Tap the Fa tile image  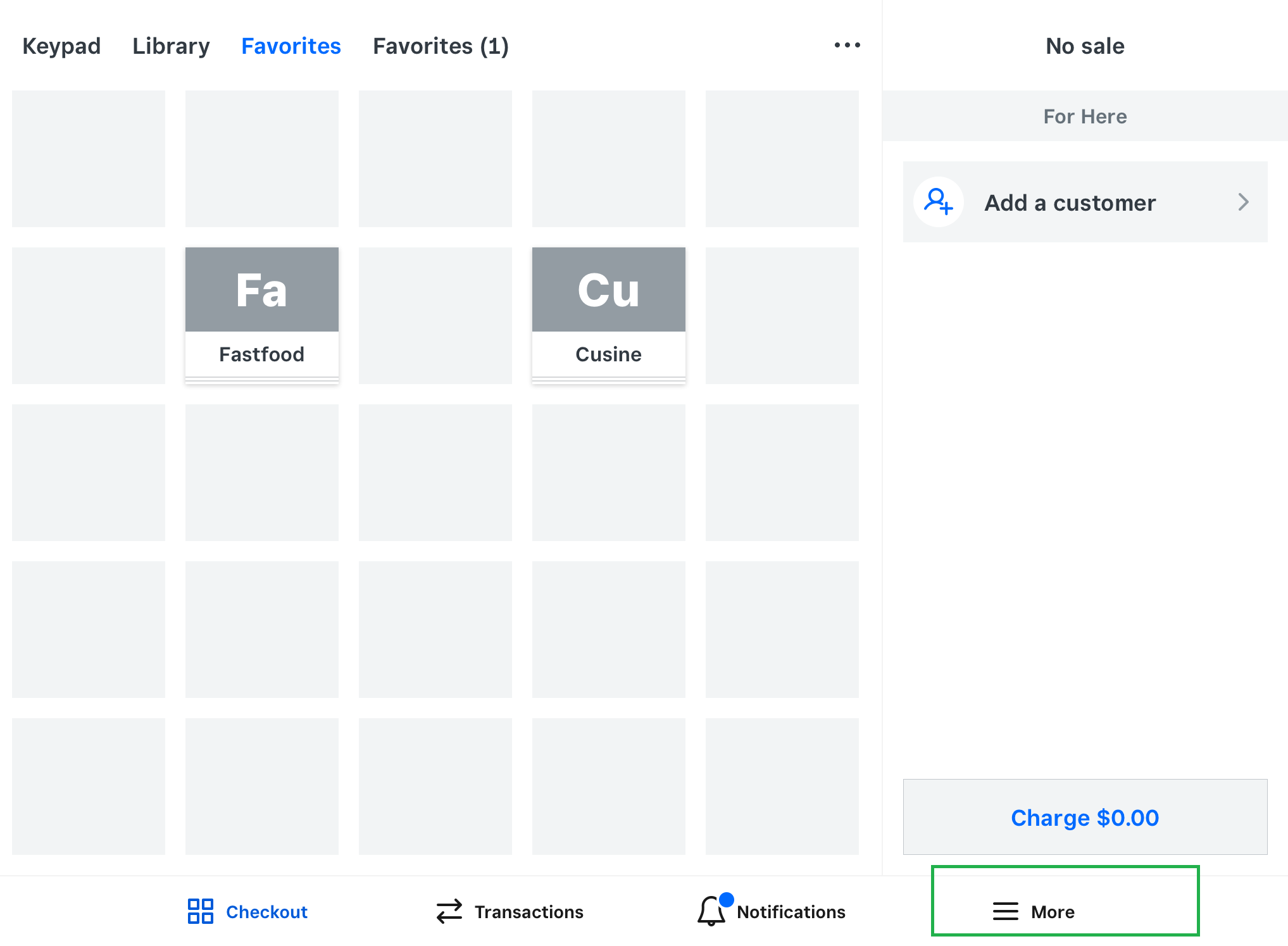(261, 290)
